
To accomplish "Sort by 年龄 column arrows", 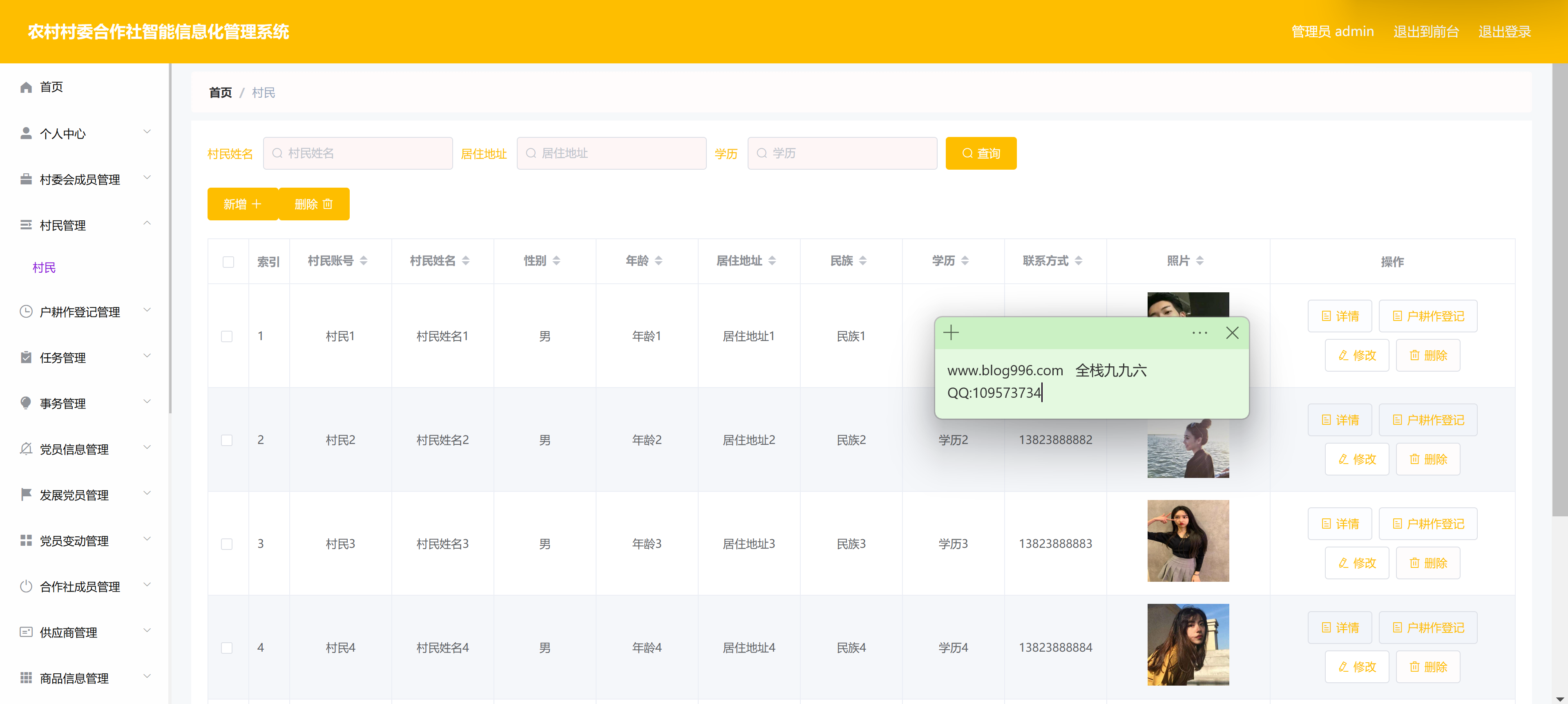I will pos(659,261).
